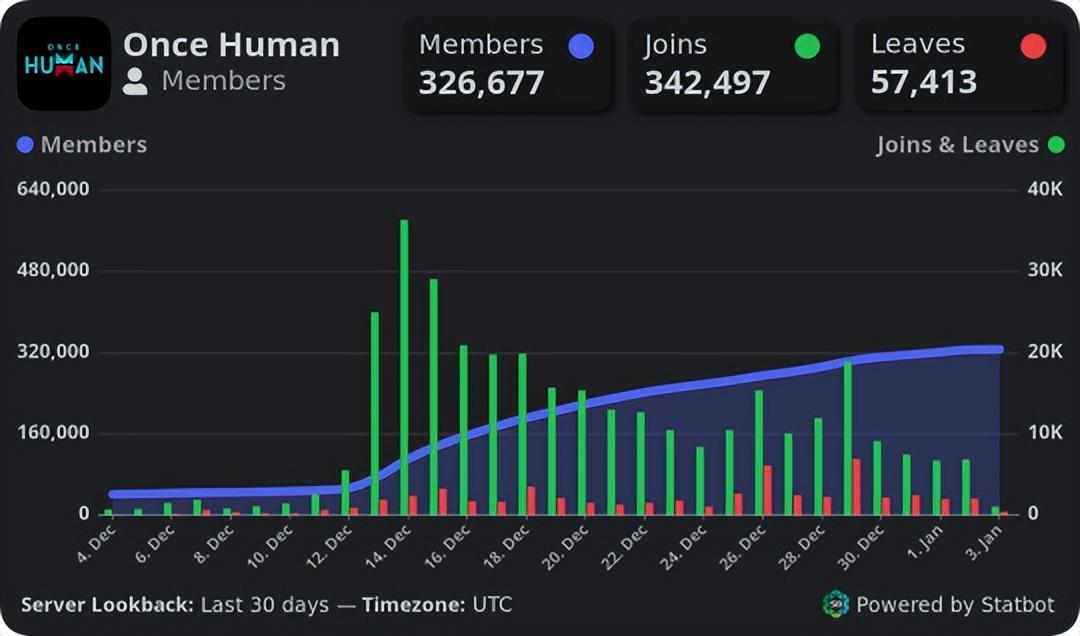Image resolution: width=1080 pixels, height=636 pixels.
Task: Click the 26. Dec date label
Action: 745,543
